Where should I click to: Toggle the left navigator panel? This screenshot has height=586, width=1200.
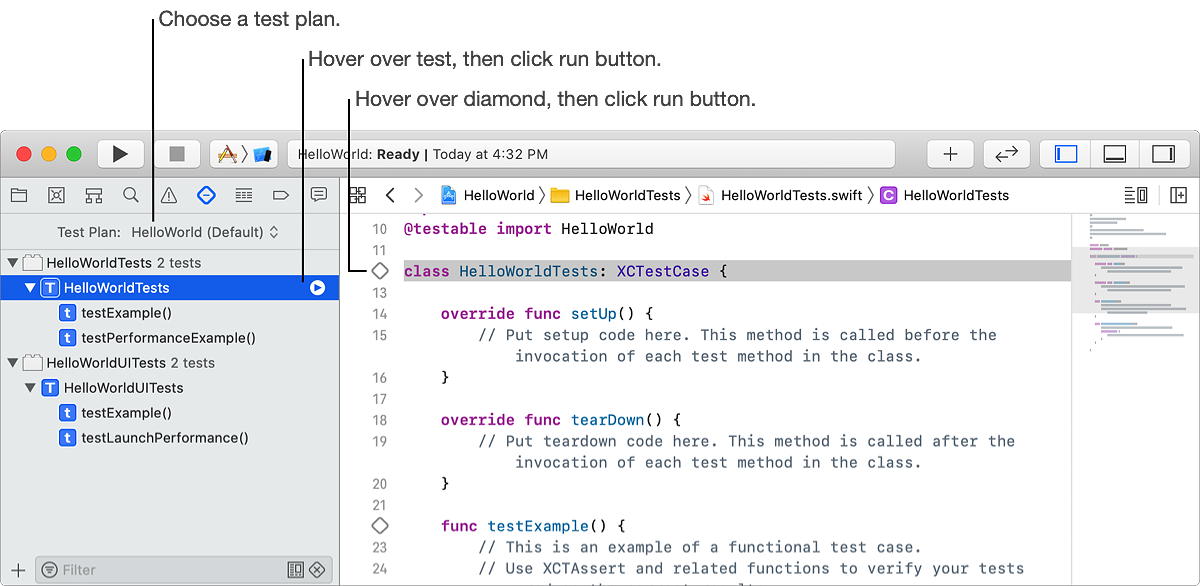(1066, 154)
